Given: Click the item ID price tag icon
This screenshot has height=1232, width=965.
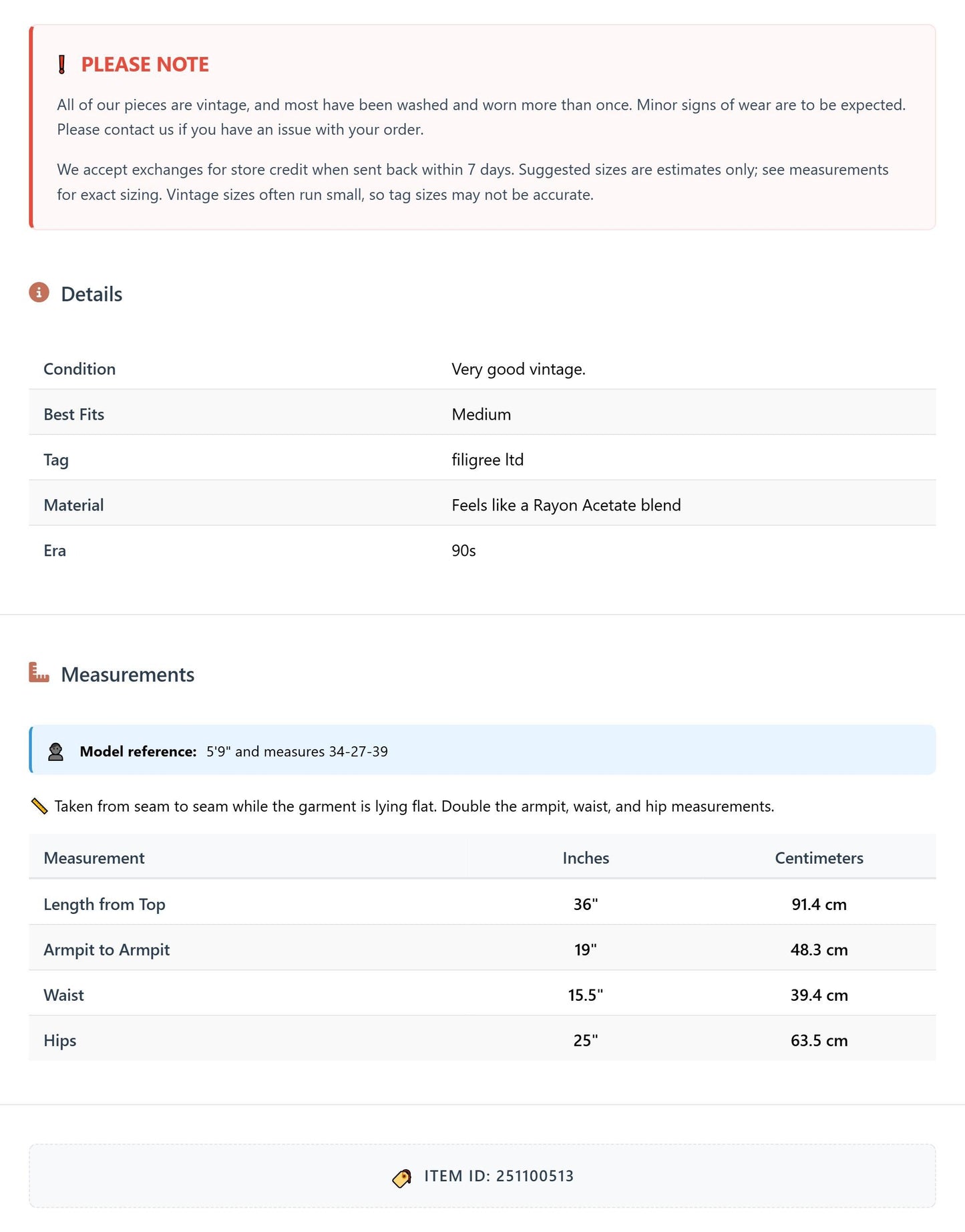Looking at the screenshot, I should (x=402, y=1178).
